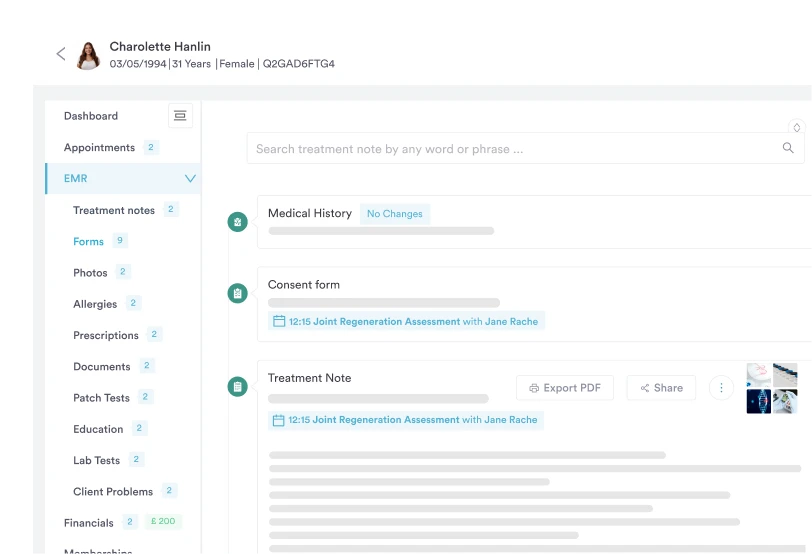The height and width of the screenshot is (554, 812).
Task: Click Charolette Hanlin's profile avatar
Action: [88, 55]
